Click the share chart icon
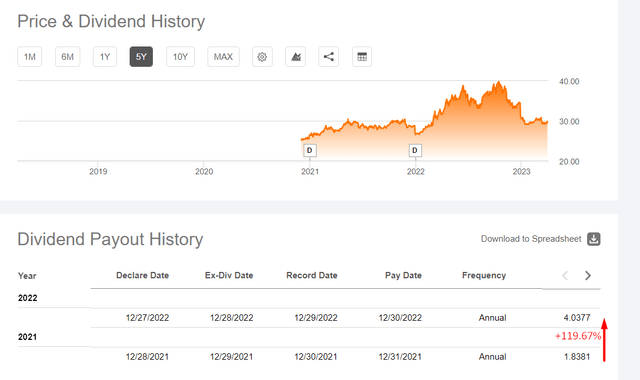Image resolution: width=640 pixels, height=380 pixels. pos(329,57)
